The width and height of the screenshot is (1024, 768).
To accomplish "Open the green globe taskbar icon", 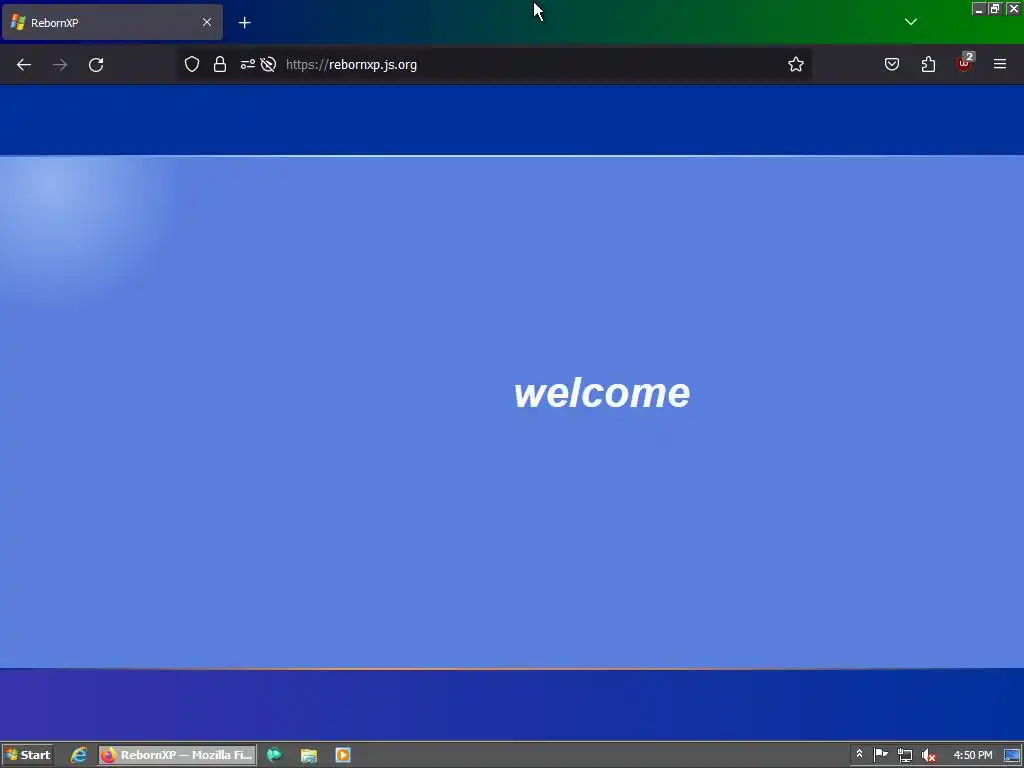I will [x=275, y=755].
